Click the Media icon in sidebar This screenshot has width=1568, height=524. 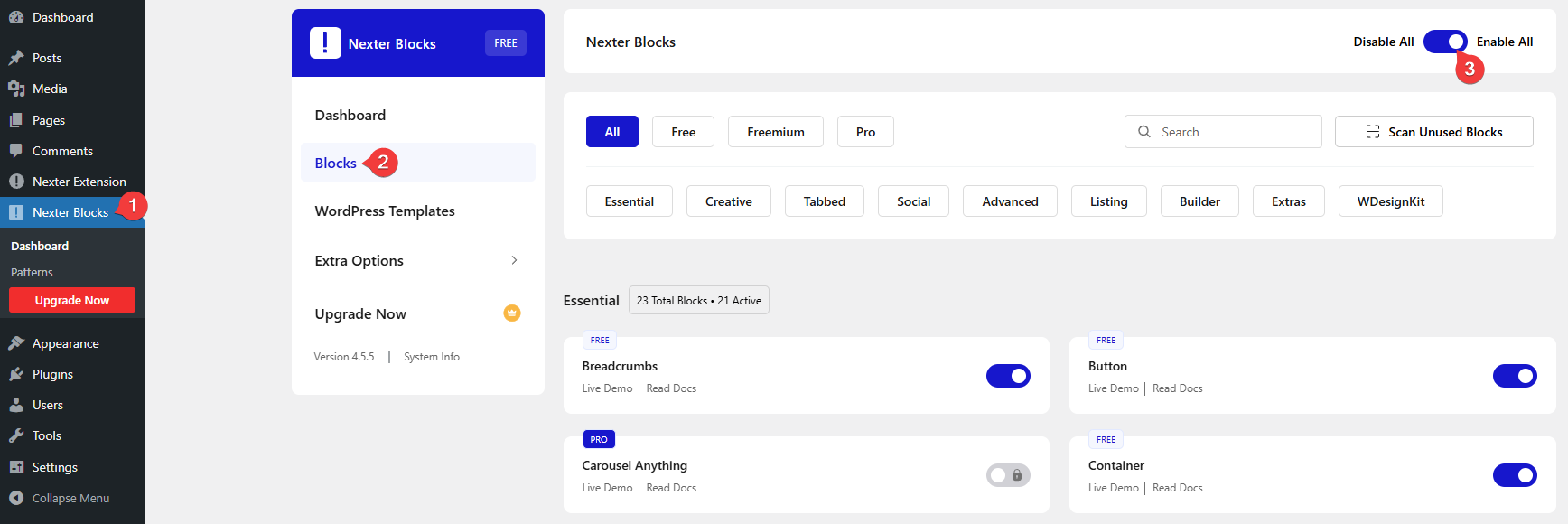[16, 89]
